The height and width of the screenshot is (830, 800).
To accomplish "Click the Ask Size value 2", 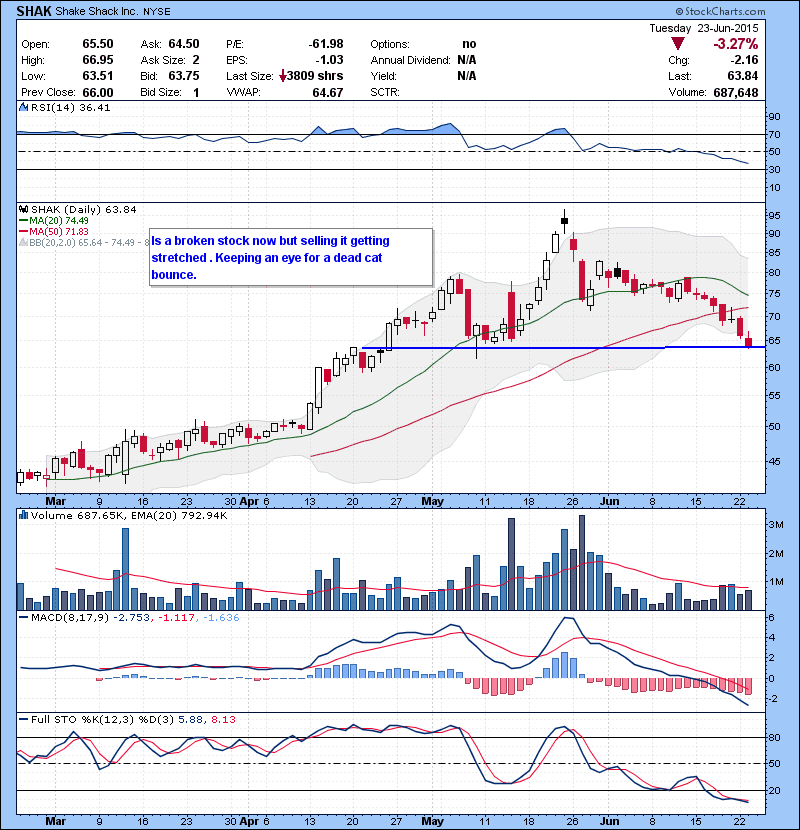I will pos(196,60).
